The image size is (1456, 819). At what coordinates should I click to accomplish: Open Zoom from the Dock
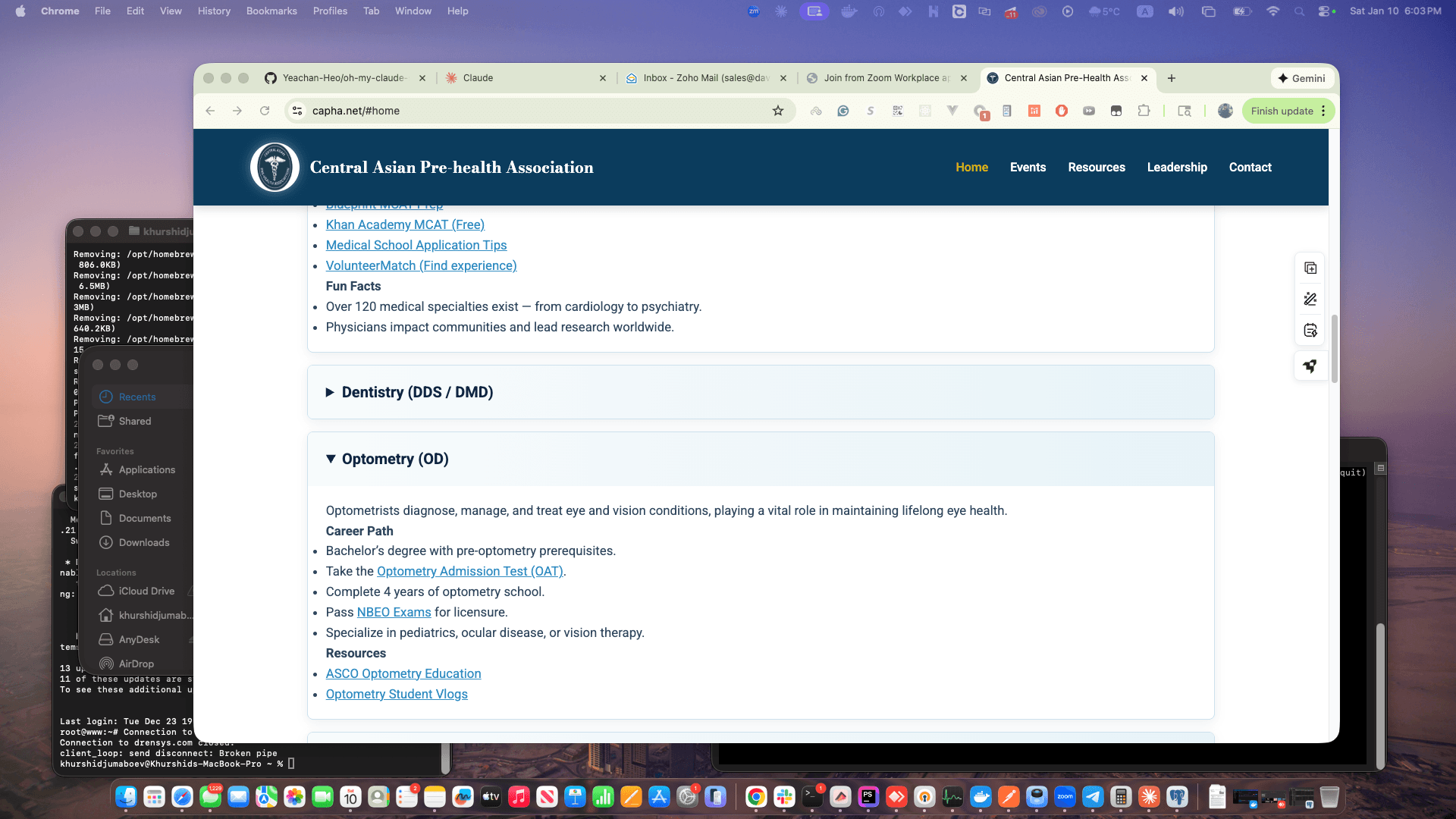coord(1065,797)
